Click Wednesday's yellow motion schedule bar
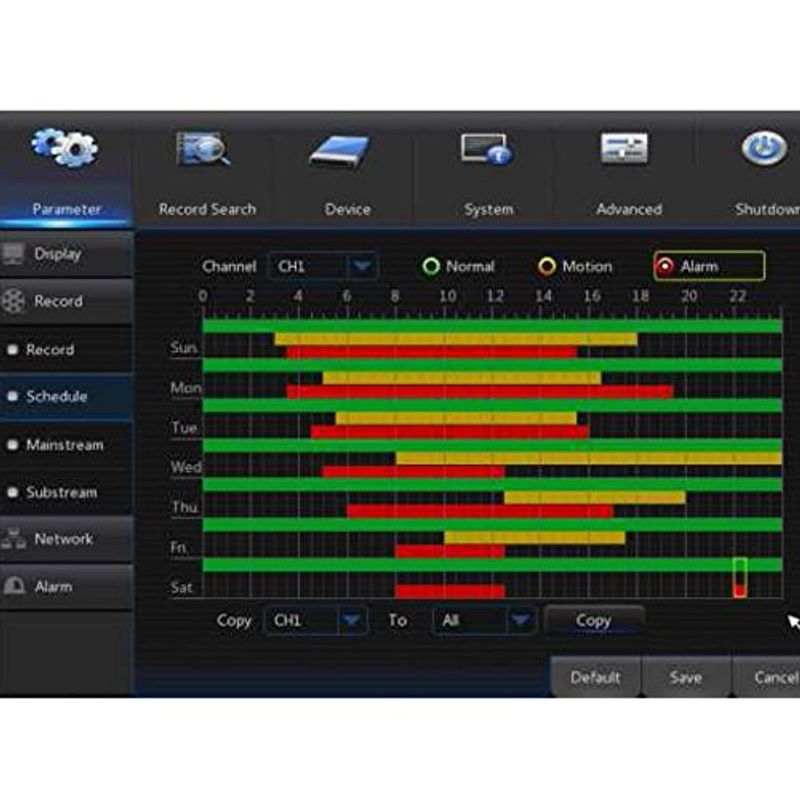This screenshot has height=800, width=800. tap(588, 458)
